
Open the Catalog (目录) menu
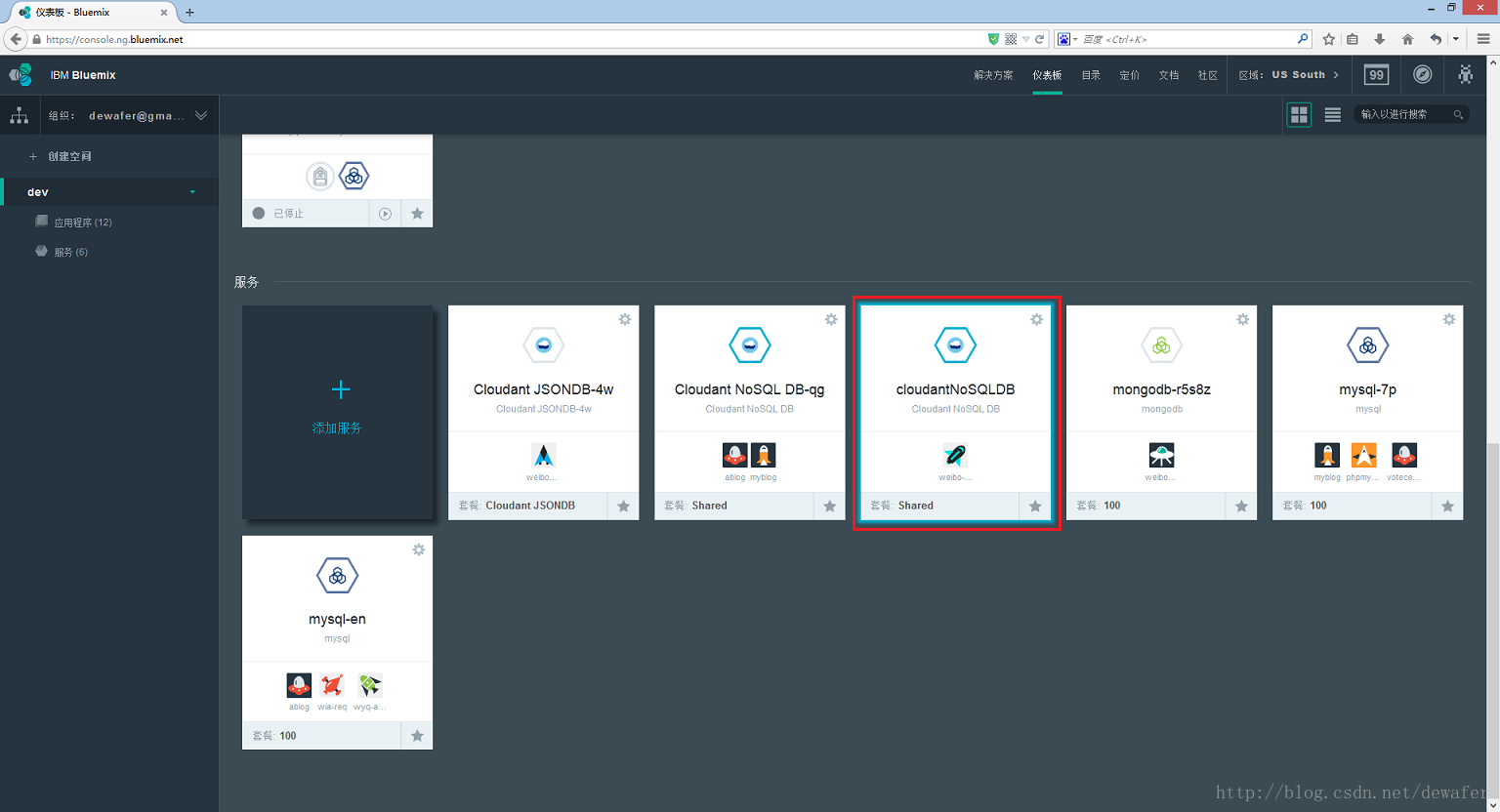click(x=1091, y=75)
